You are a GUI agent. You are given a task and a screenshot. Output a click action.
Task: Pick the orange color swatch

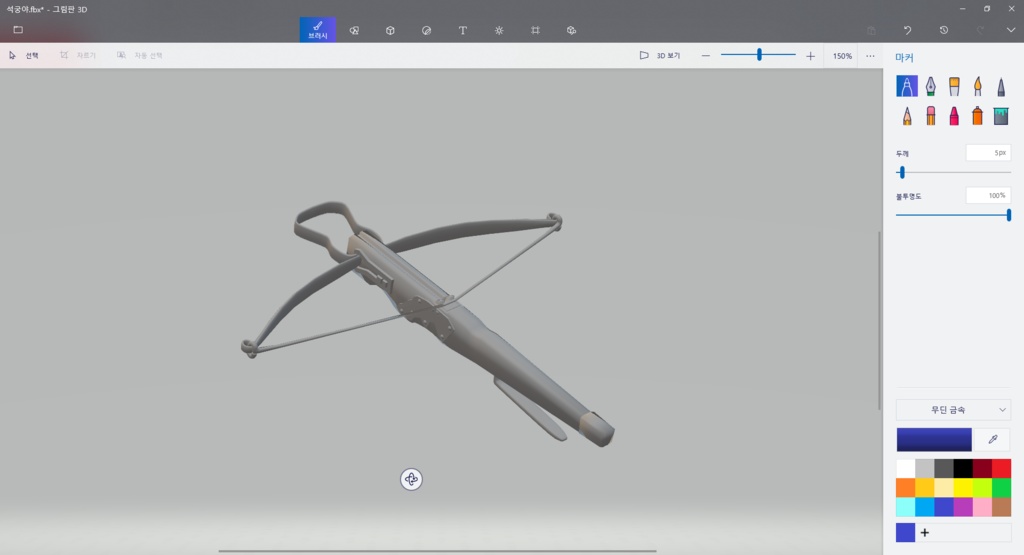pyautogui.click(x=905, y=488)
